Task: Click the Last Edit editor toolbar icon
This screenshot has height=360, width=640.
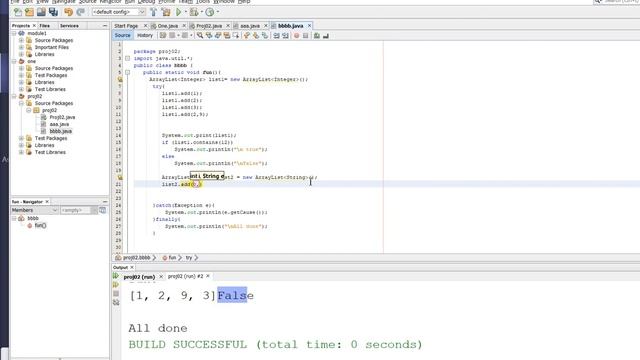Action: click(x=163, y=36)
